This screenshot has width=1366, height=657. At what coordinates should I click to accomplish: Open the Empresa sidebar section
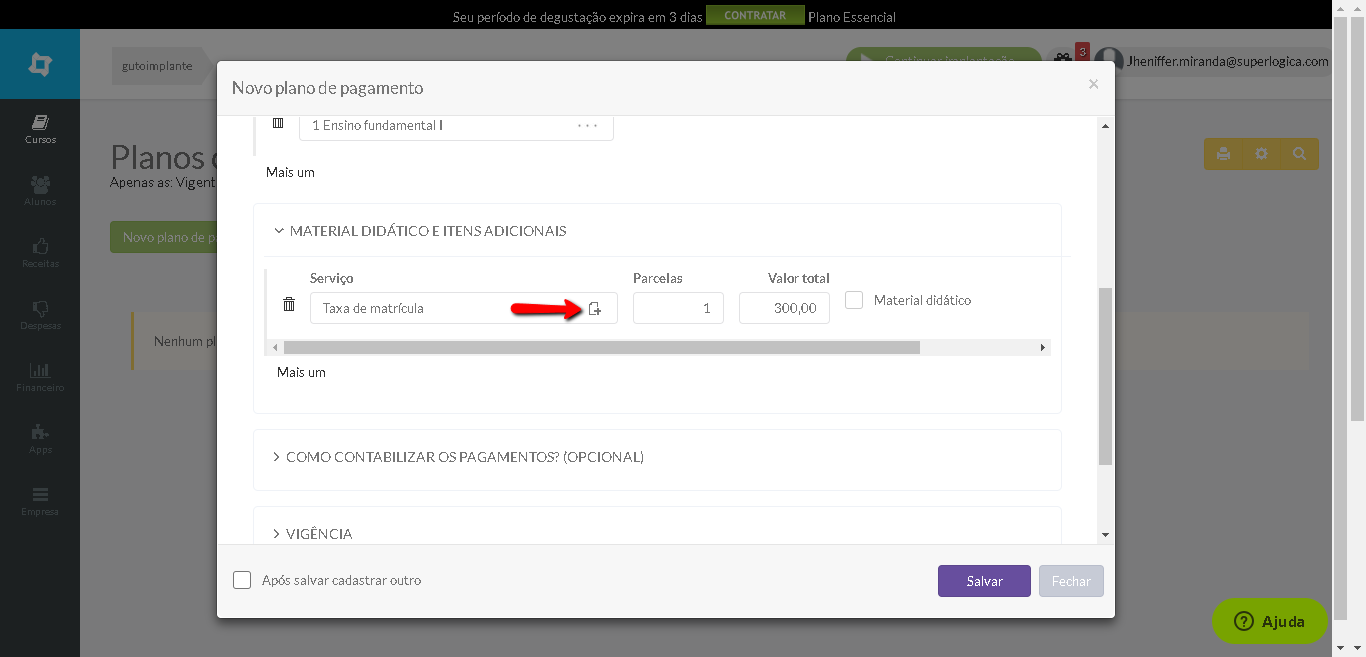pos(40,501)
